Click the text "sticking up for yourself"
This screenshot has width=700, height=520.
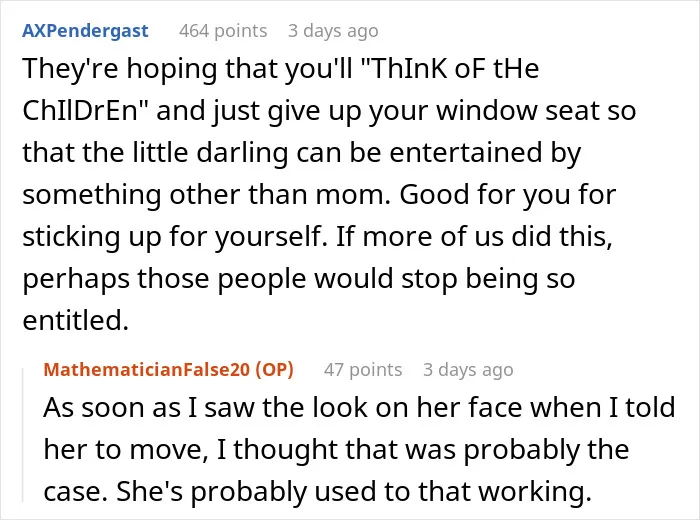point(172,237)
